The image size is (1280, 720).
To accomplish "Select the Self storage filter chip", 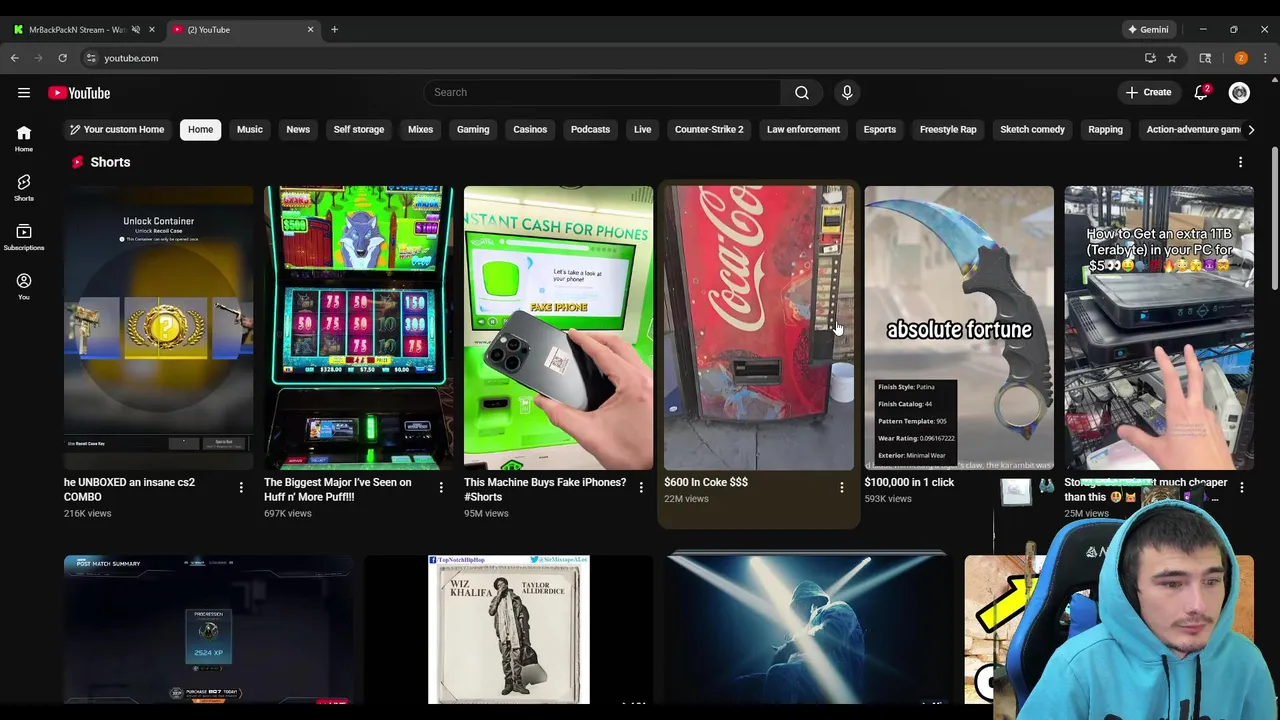I will tap(359, 129).
